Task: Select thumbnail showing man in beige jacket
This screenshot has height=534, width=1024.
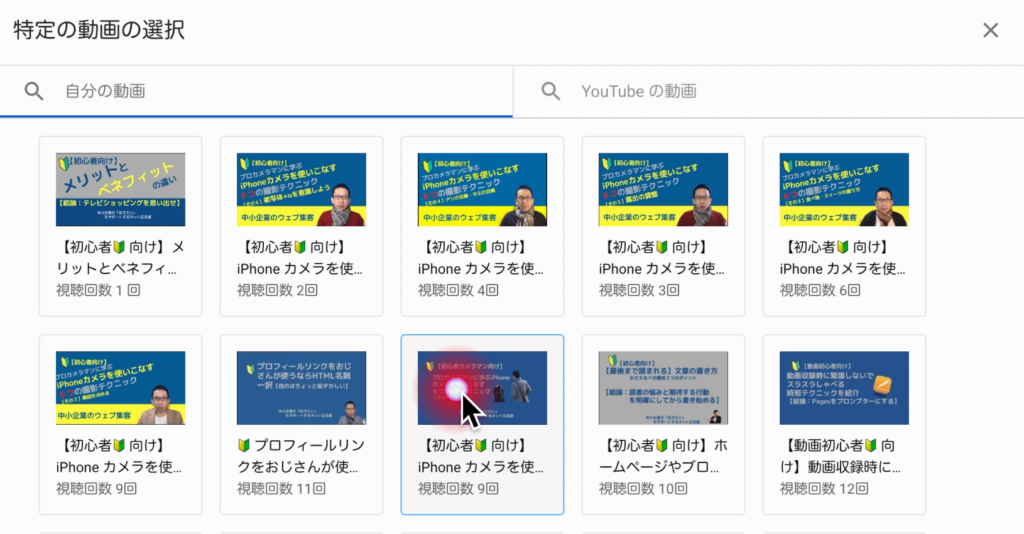Action: pyautogui.click(x=120, y=388)
